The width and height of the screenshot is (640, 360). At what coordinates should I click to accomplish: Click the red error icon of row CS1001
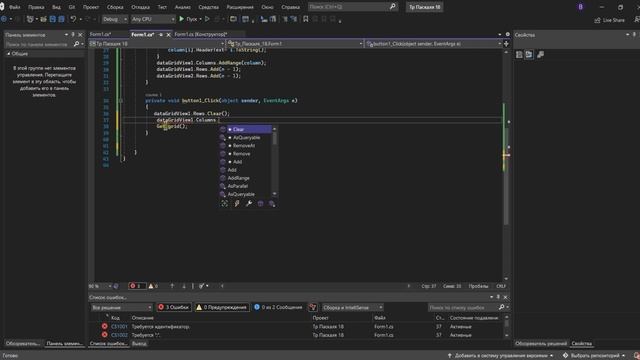click(x=104, y=327)
